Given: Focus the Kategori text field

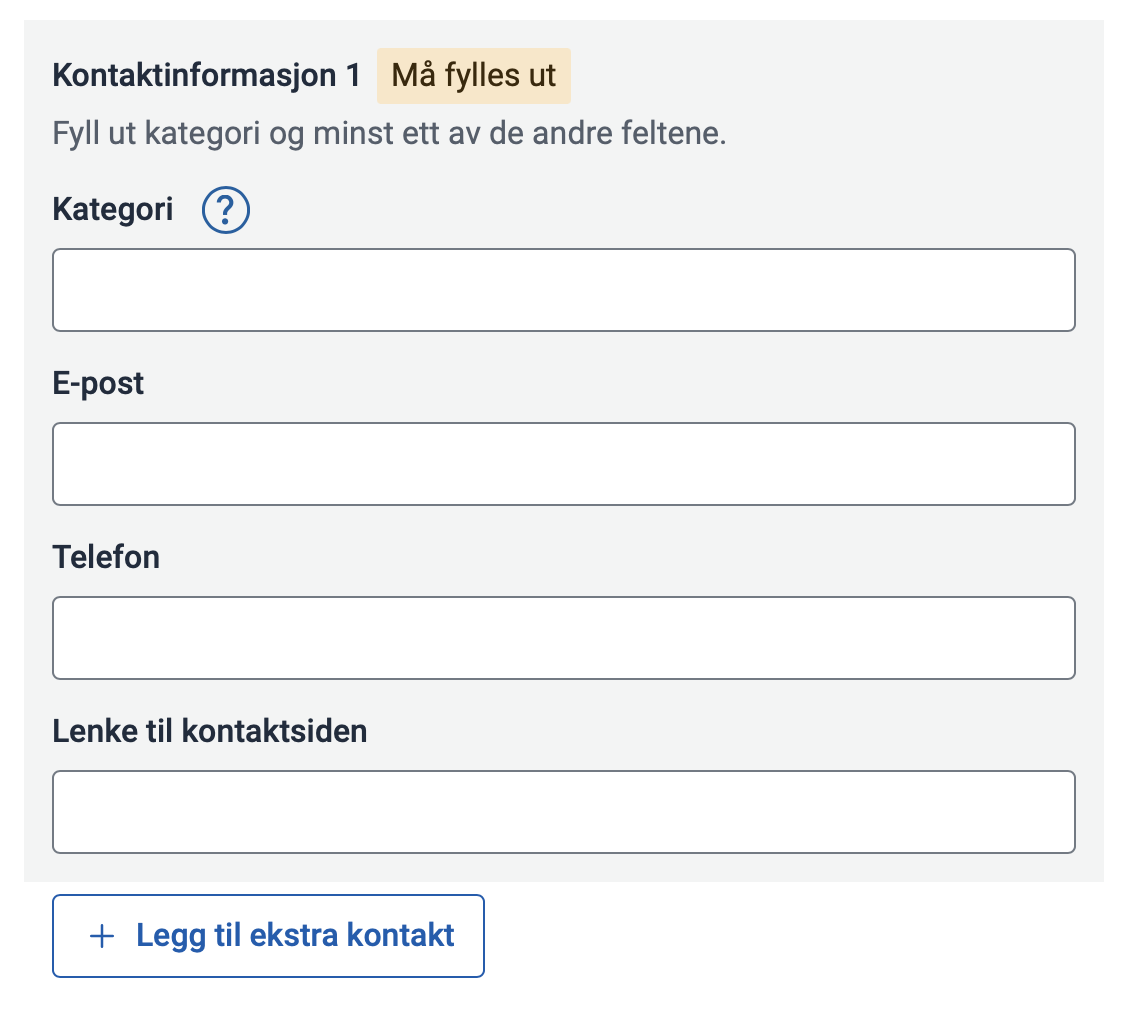Looking at the screenshot, I should (x=563, y=290).
